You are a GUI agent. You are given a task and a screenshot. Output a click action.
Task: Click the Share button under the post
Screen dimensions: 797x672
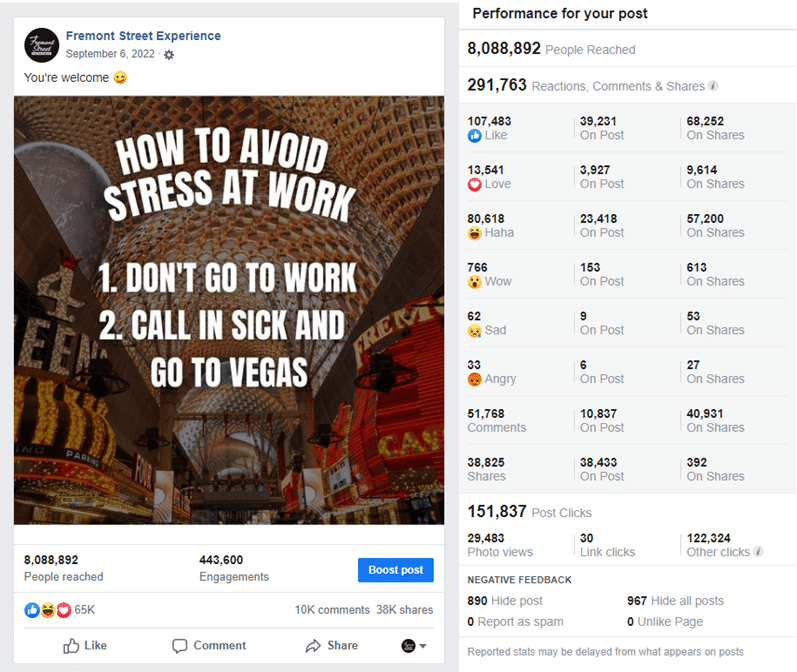331,646
